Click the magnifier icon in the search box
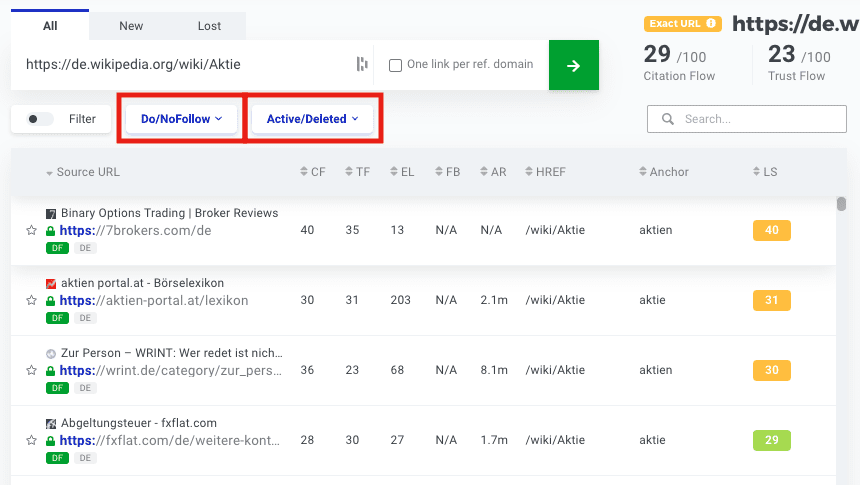 [x=667, y=119]
